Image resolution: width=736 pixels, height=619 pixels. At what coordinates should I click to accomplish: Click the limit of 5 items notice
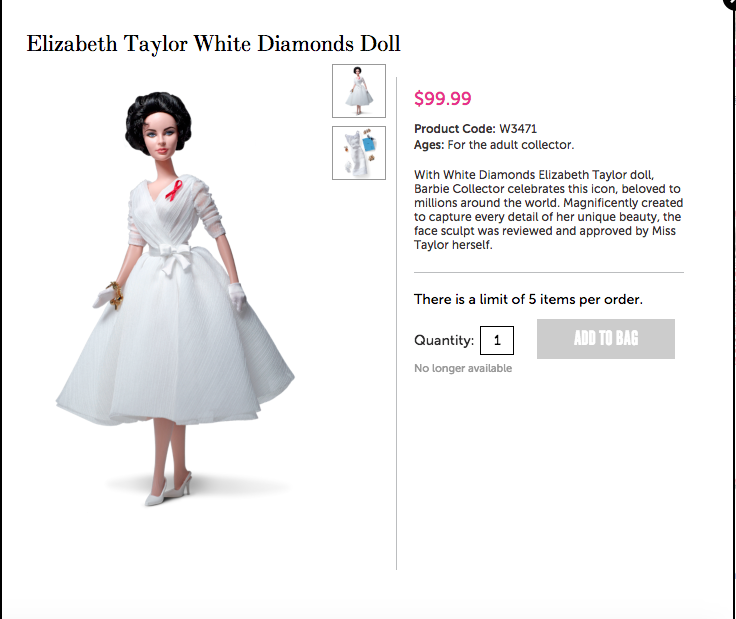point(528,299)
